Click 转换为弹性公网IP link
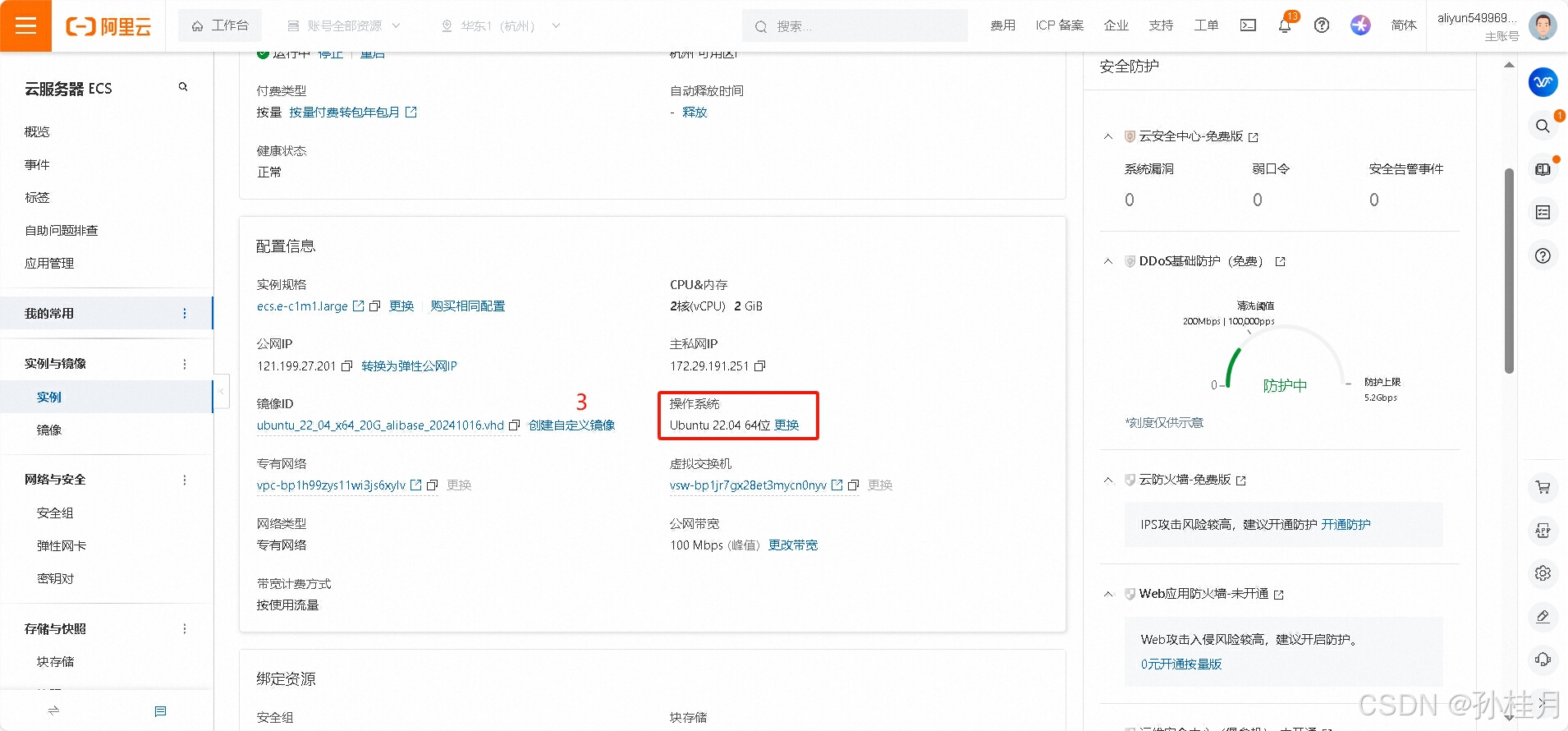This screenshot has height=731, width=1568. pos(410,366)
